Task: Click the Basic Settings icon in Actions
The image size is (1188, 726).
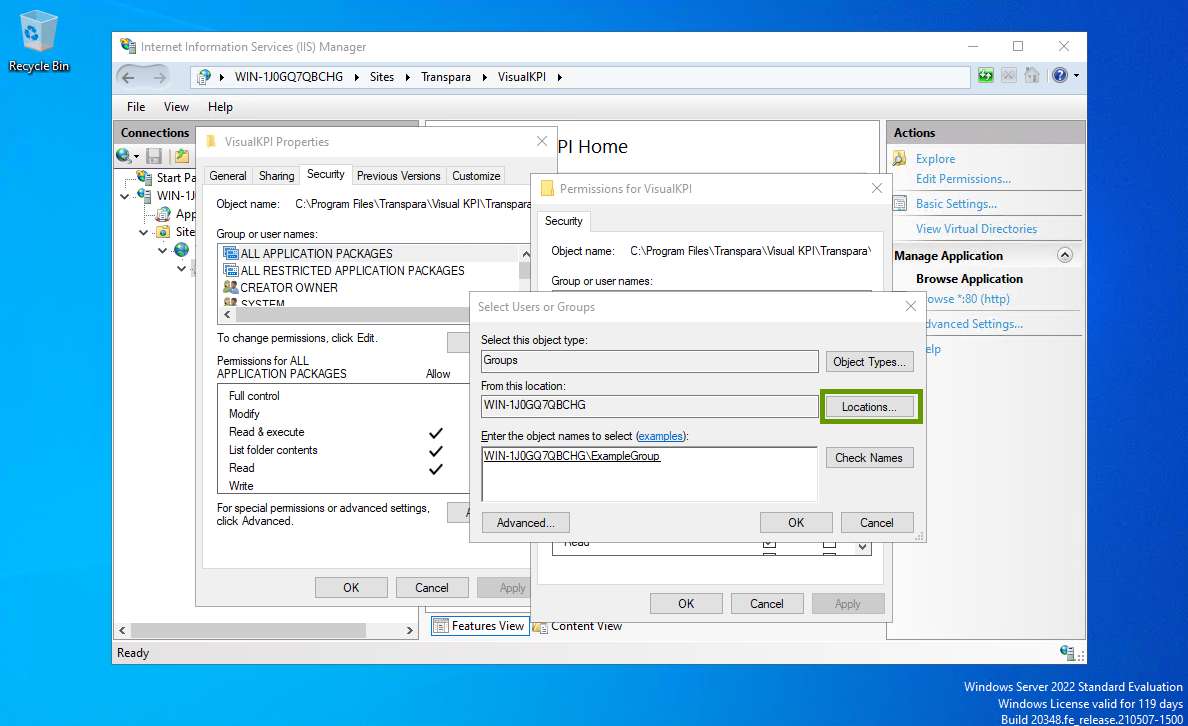Action: pos(899,204)
